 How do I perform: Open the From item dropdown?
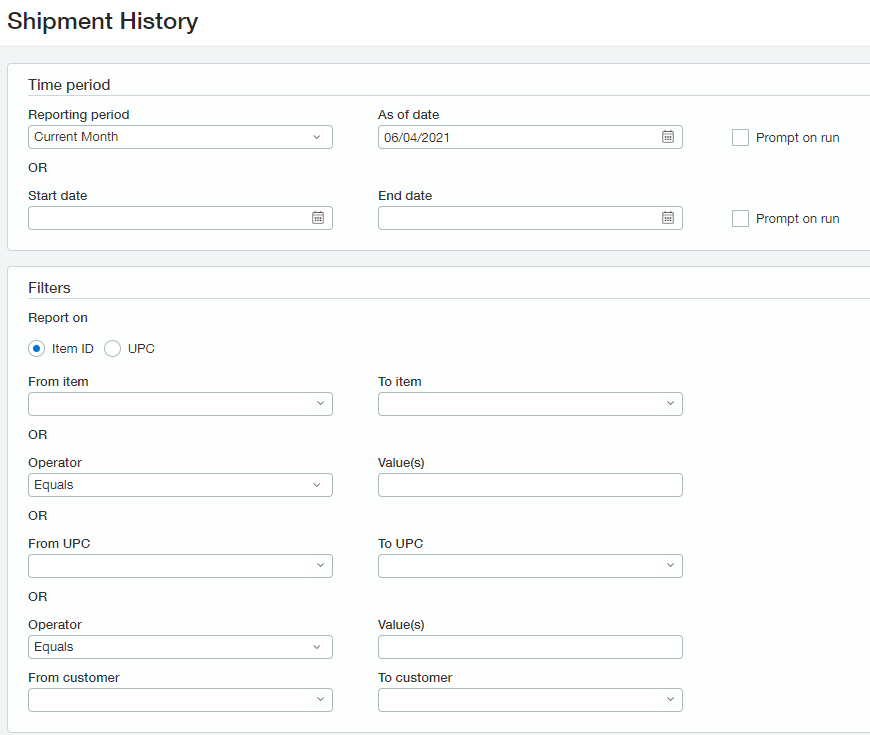(180, 404)
